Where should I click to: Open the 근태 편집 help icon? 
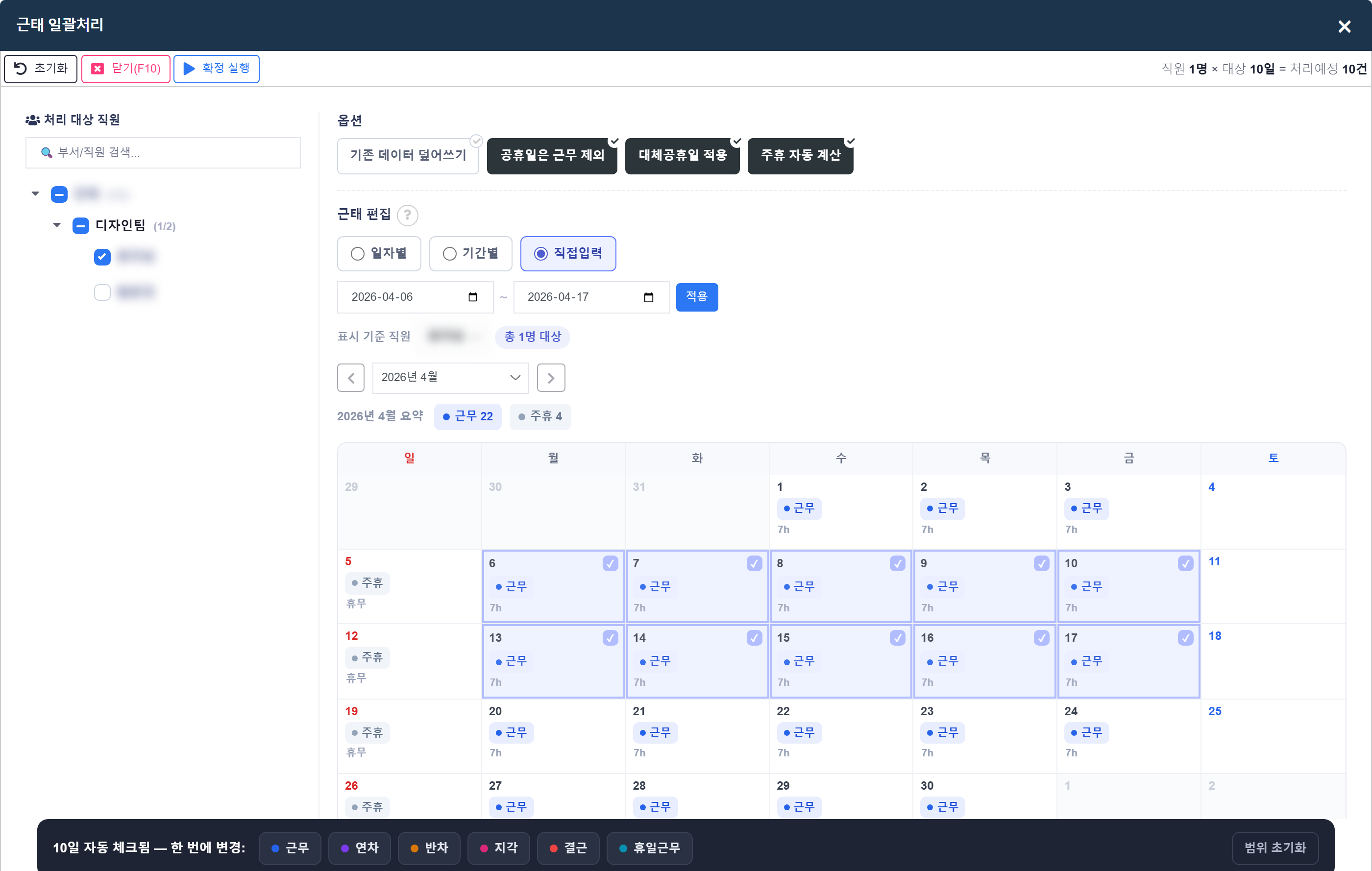407,216
